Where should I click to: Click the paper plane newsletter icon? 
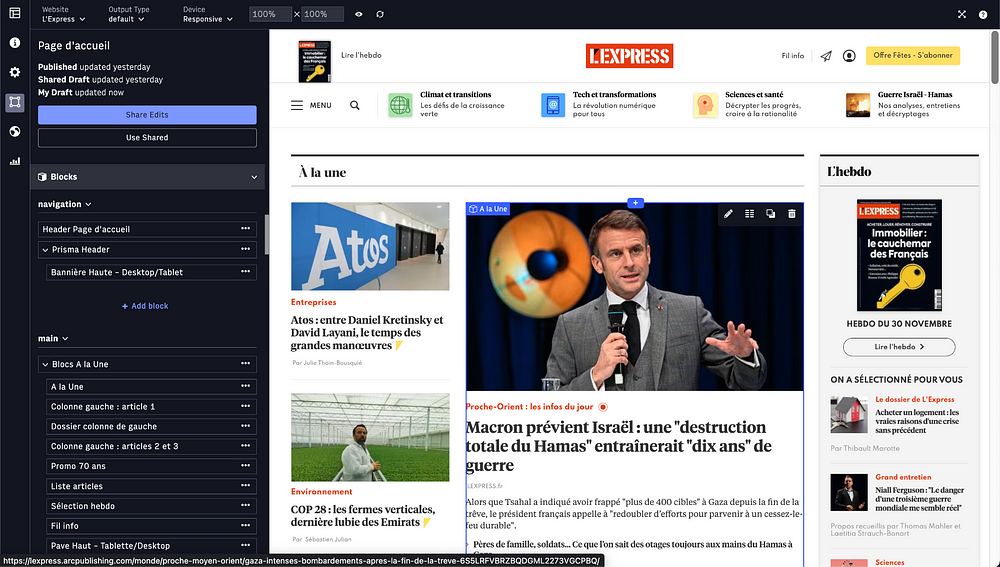(x=826, y=56)
